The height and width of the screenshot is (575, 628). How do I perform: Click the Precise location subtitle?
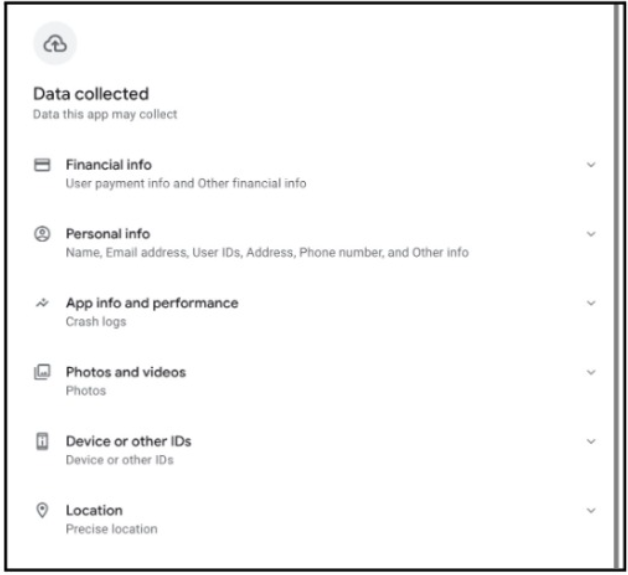coord(111,529)
